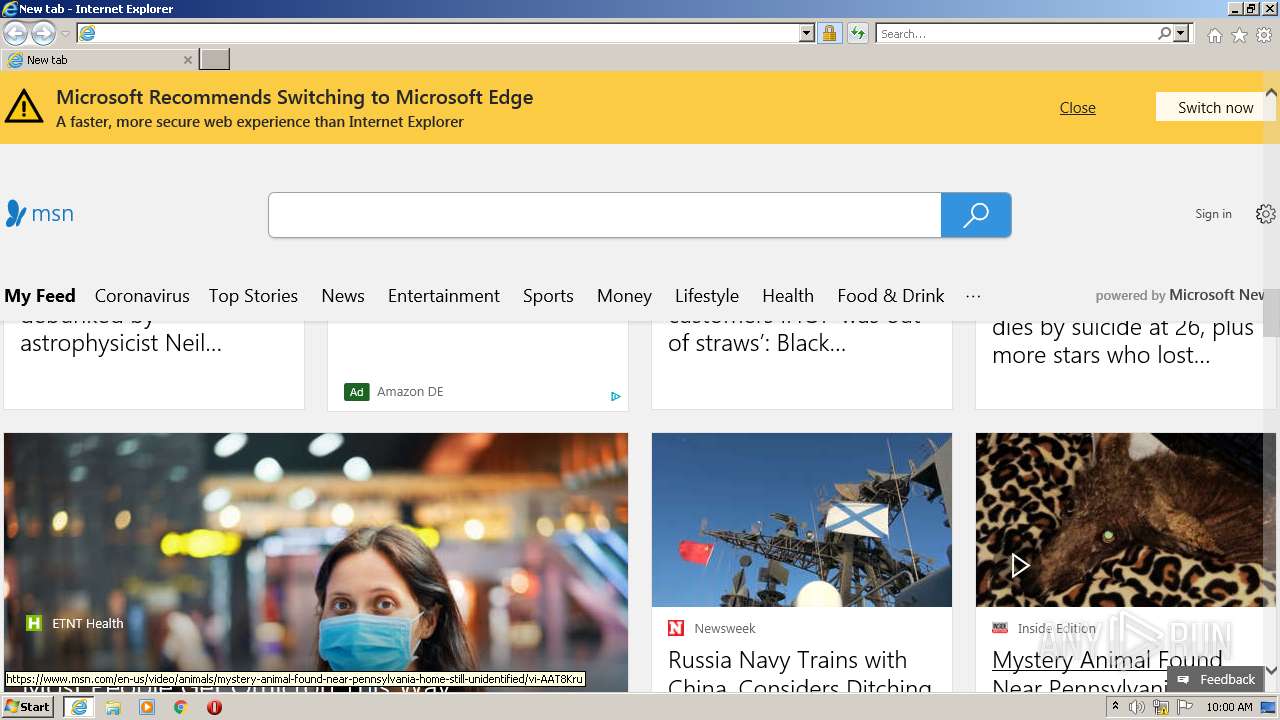1280x720 pixels.
Task: Open the Top Stories section
Action: click(x=253, y=296)
